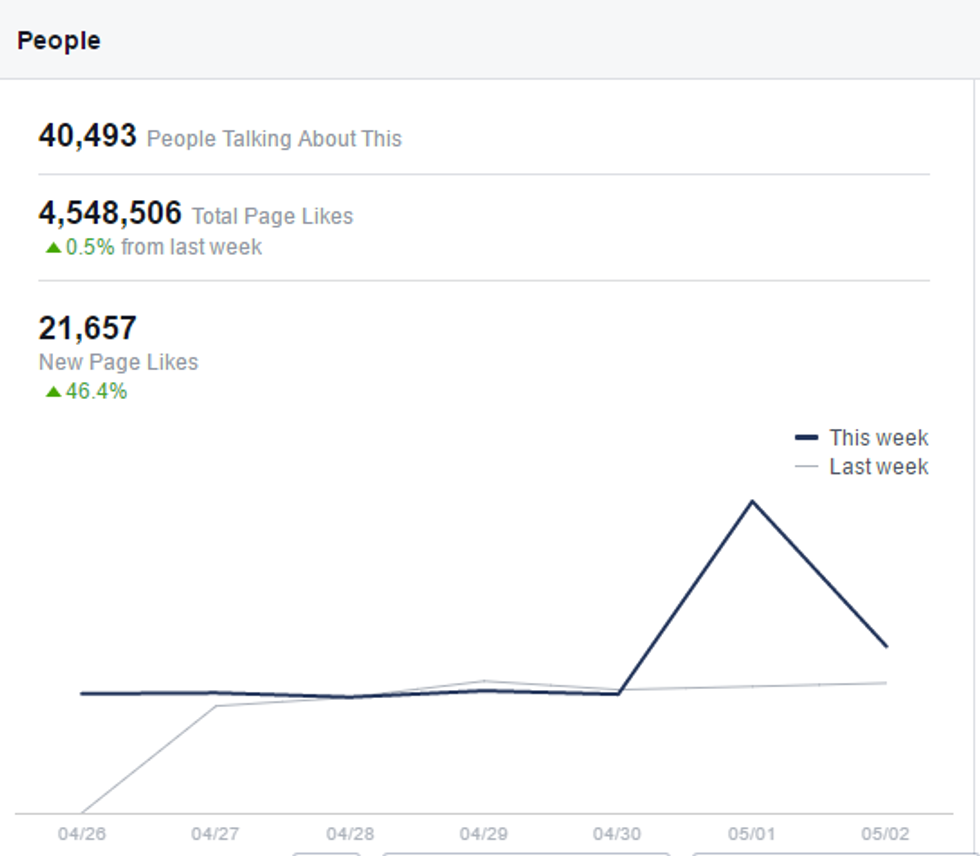Click the gray Last week legend line

[807, 467]
